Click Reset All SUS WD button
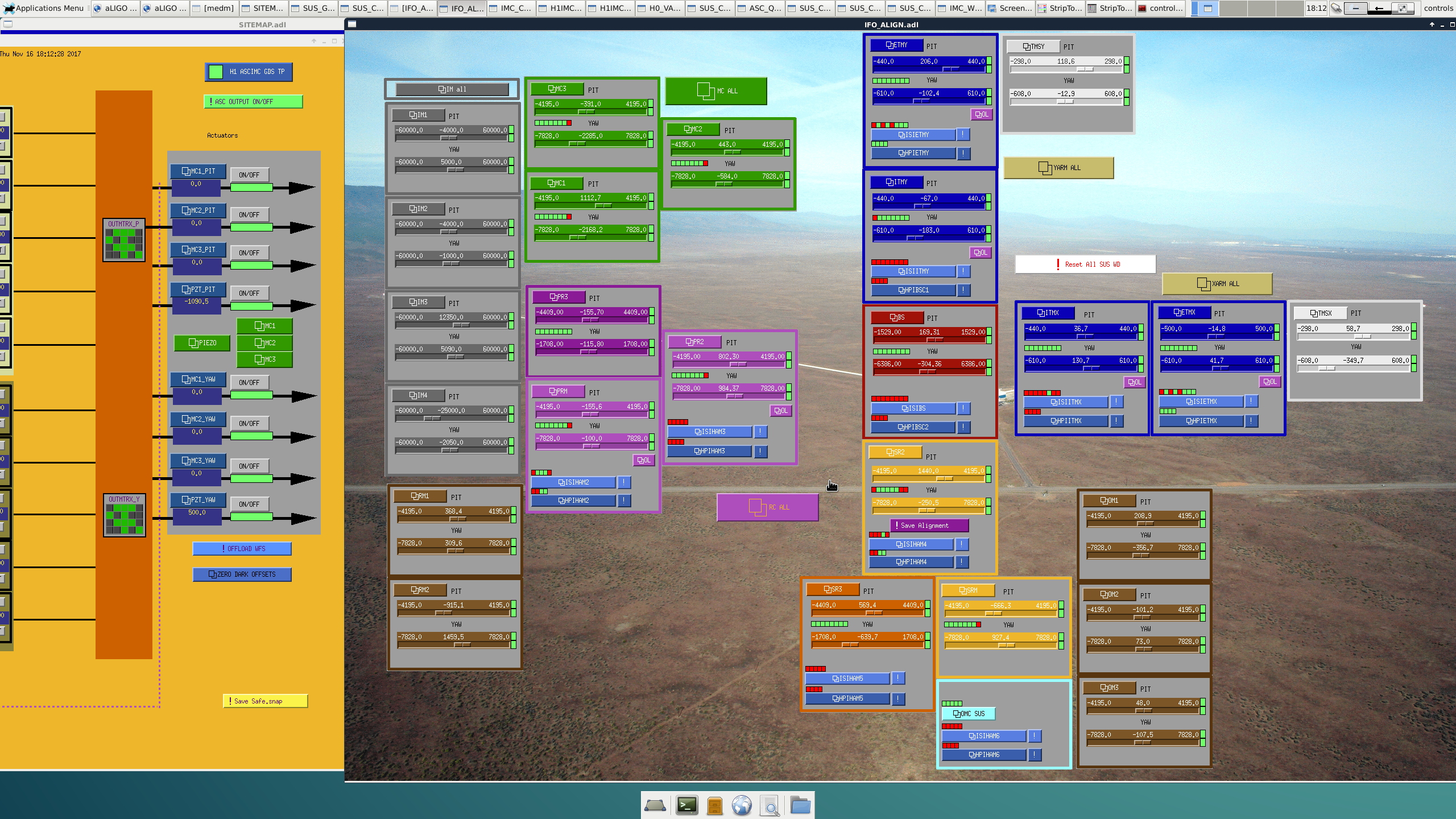 pos(1086,264)
